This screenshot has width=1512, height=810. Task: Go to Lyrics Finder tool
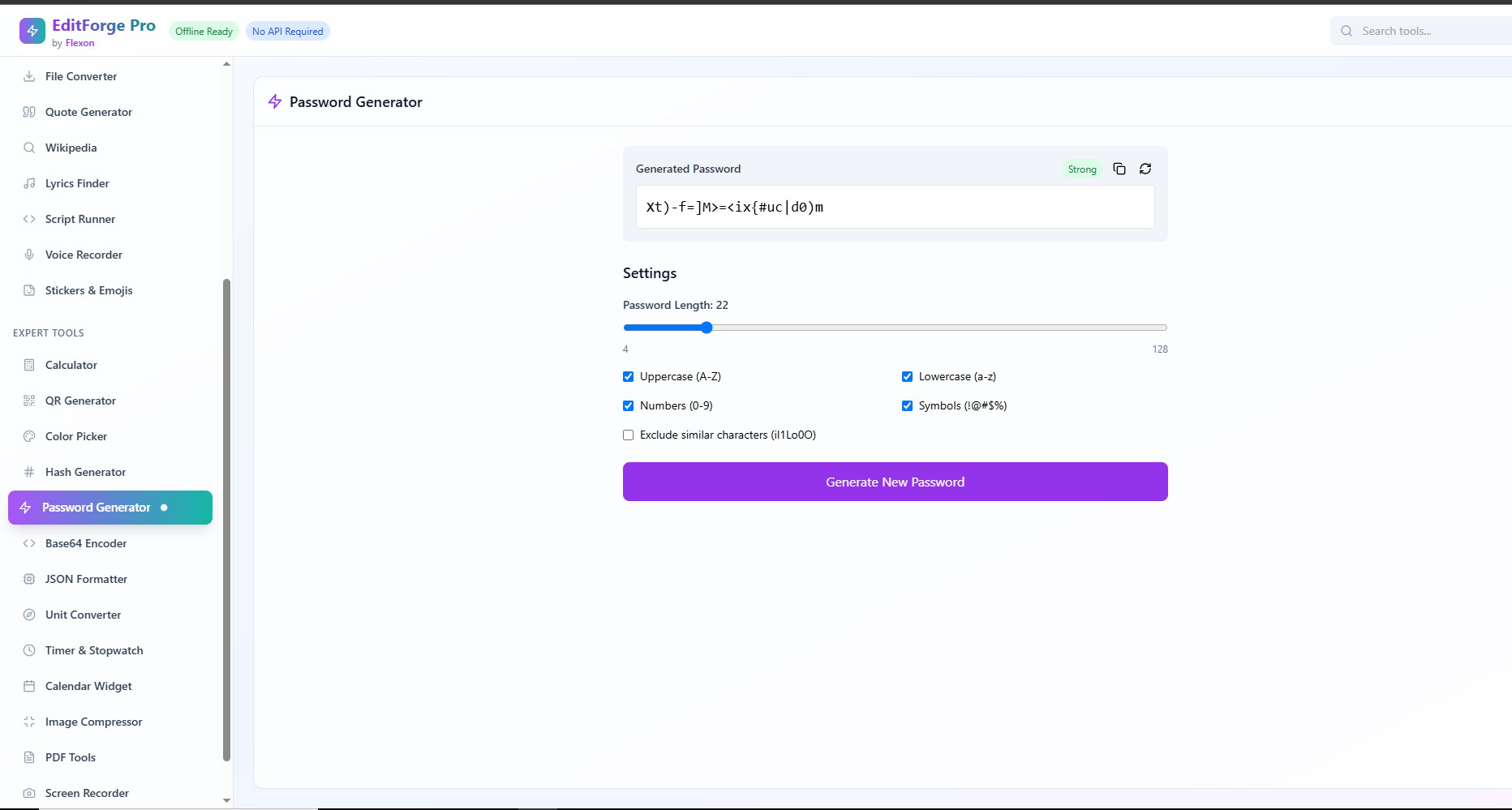[x=110, y=183]
